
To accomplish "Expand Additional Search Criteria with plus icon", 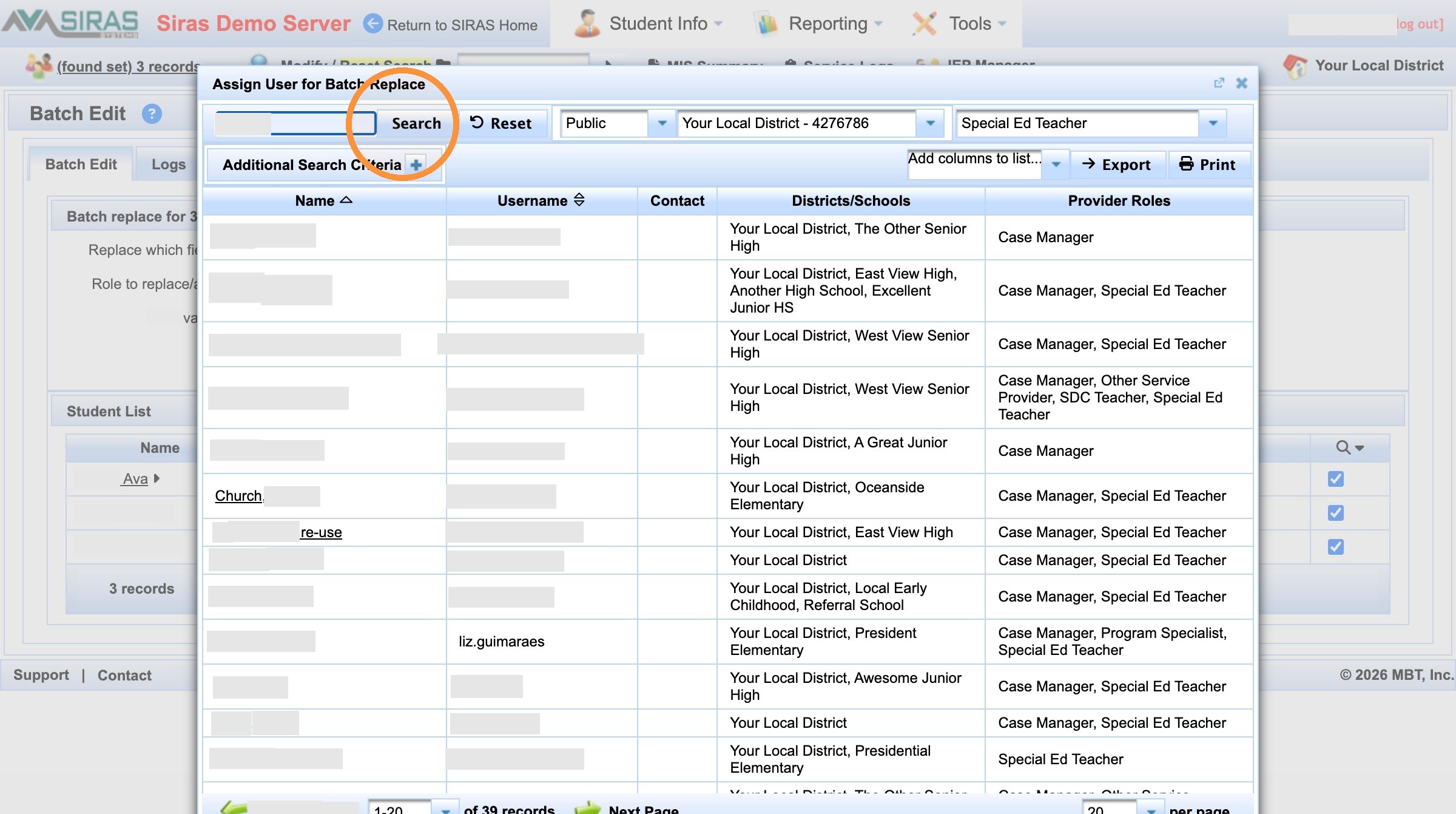I will point(416,164).
